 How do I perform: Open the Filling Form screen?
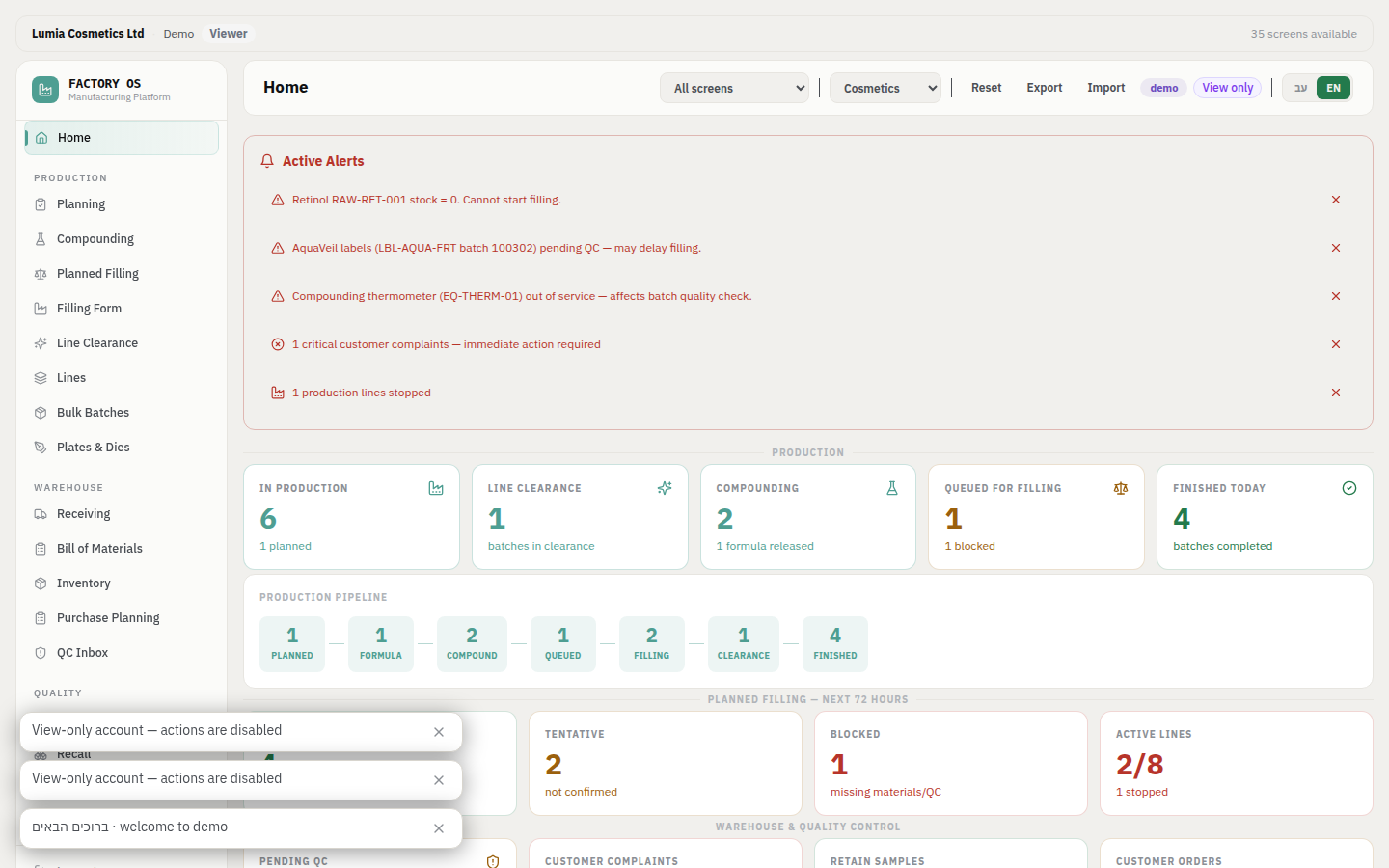tap(122, 309)
